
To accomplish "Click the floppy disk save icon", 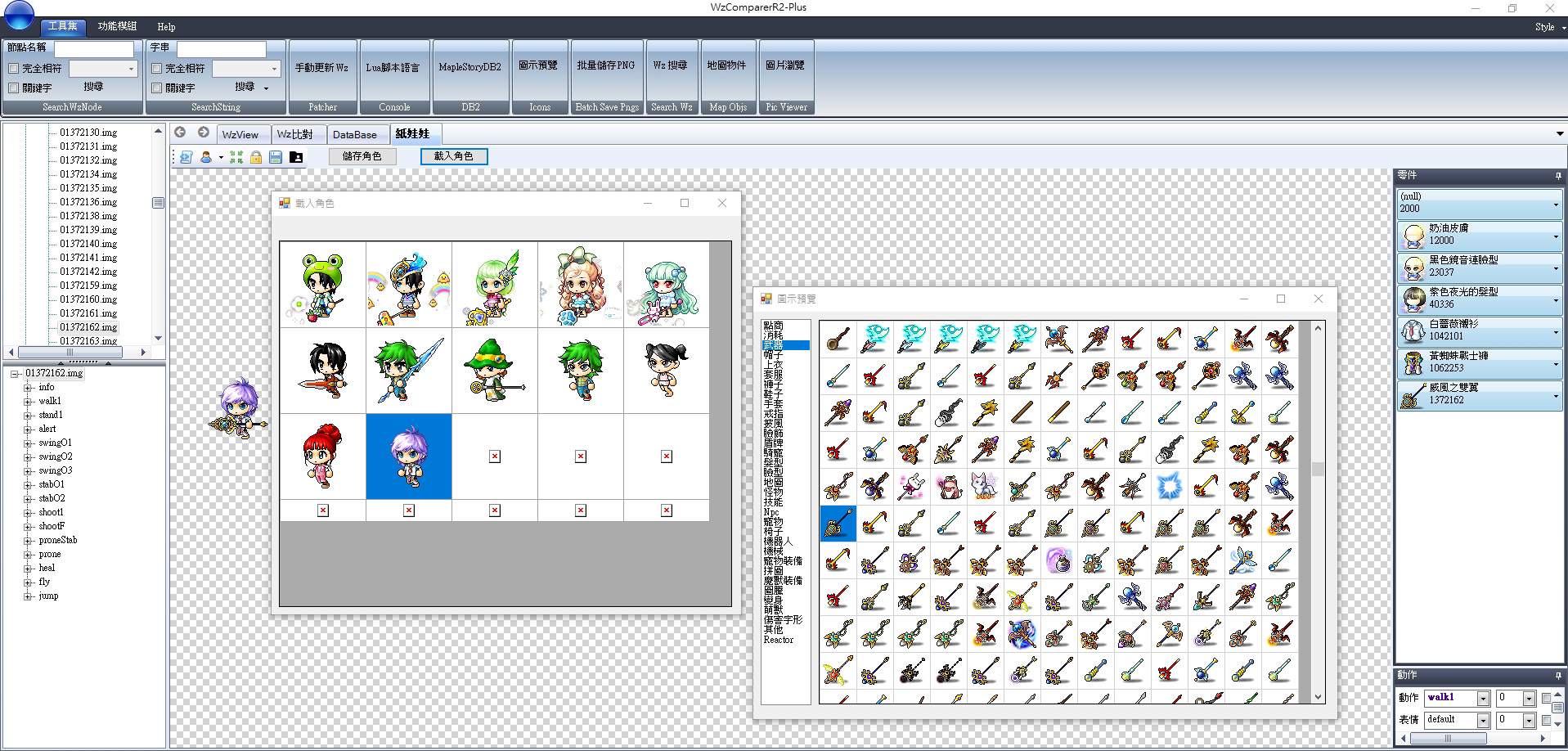I will (x=276, y=156).
